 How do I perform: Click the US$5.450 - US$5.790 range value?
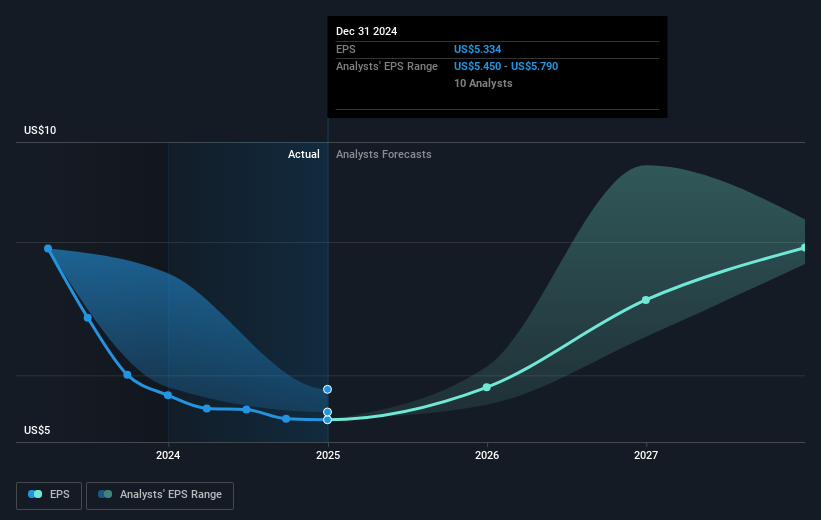pos(506,67)
